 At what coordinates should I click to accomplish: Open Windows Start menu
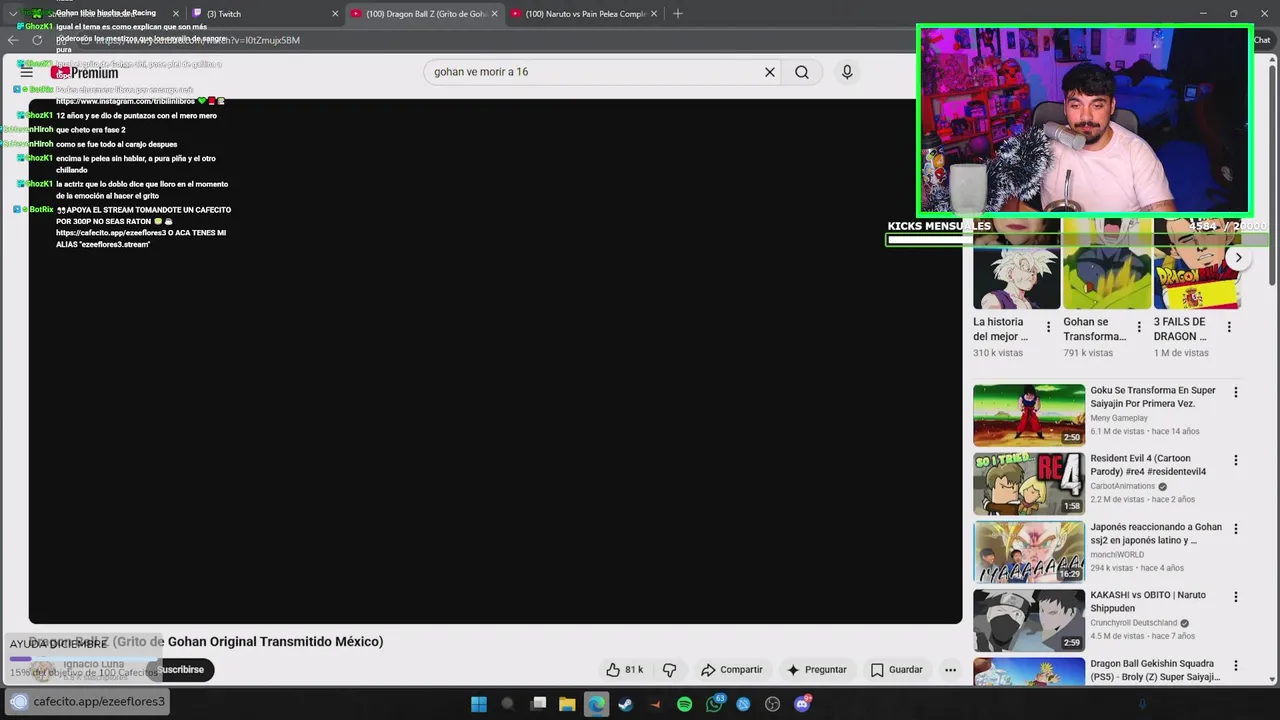[478, 704]
